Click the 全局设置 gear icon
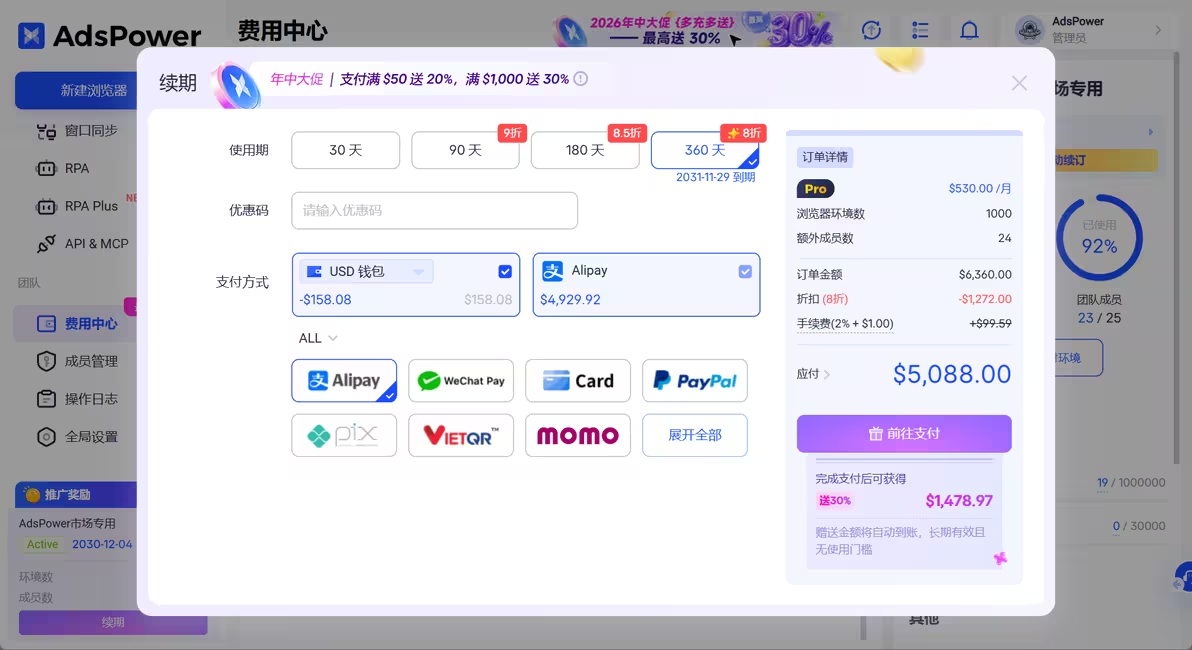Viewport: 1192px width, 650px height. pyautogui.click(x=46, y=436)
